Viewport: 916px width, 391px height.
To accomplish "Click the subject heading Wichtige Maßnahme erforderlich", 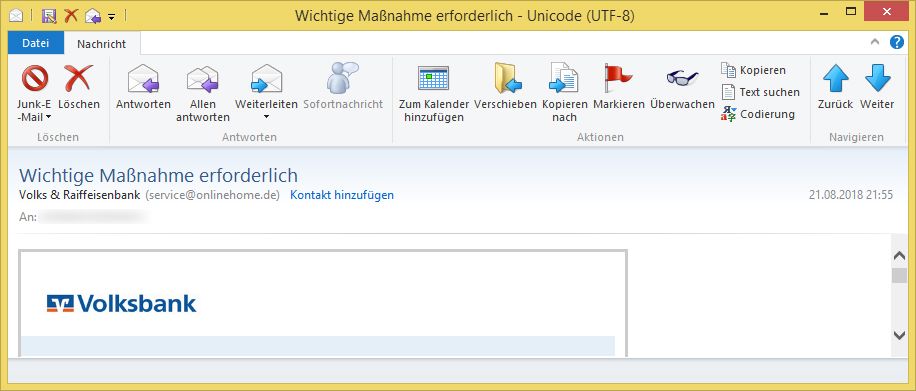I will coord(158,175).
